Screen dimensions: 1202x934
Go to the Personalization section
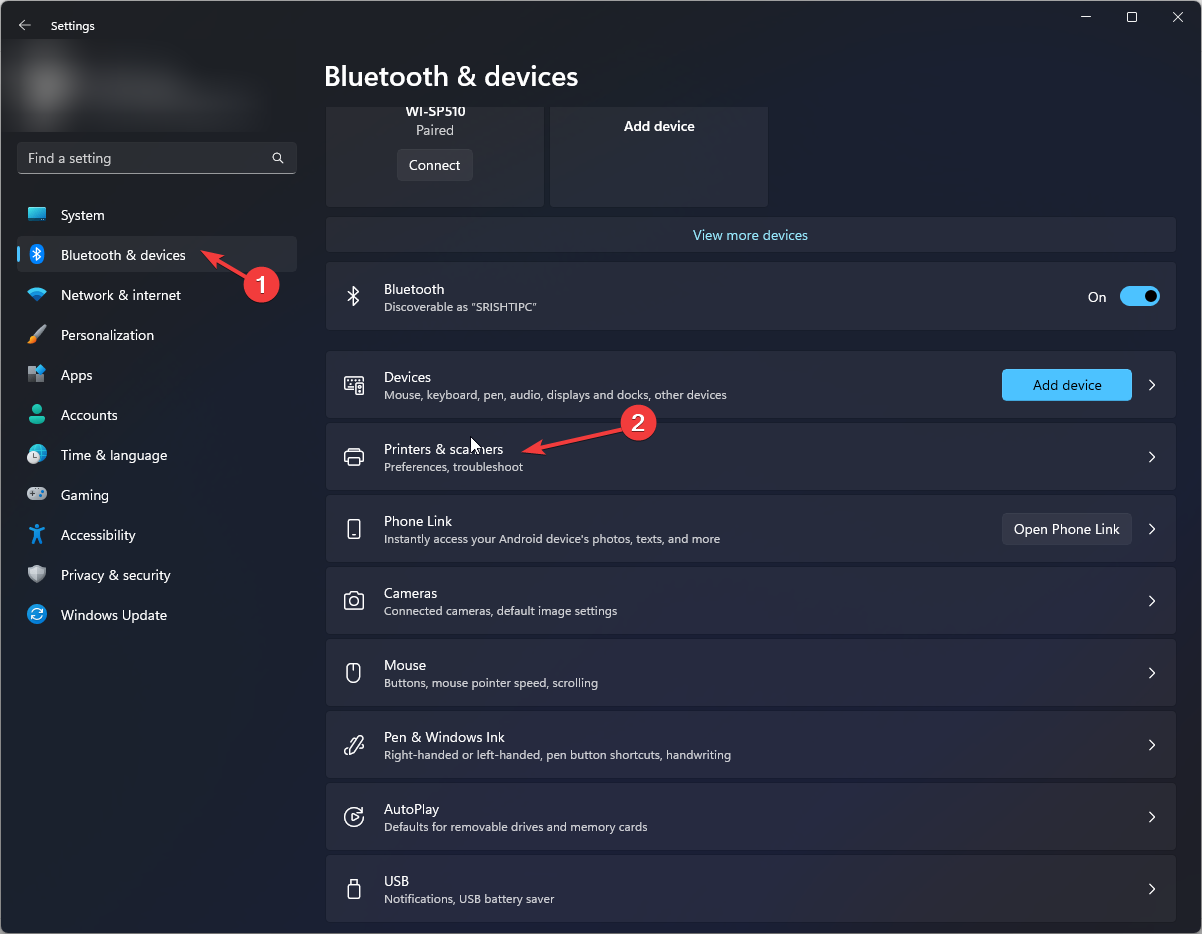point(157,335)
